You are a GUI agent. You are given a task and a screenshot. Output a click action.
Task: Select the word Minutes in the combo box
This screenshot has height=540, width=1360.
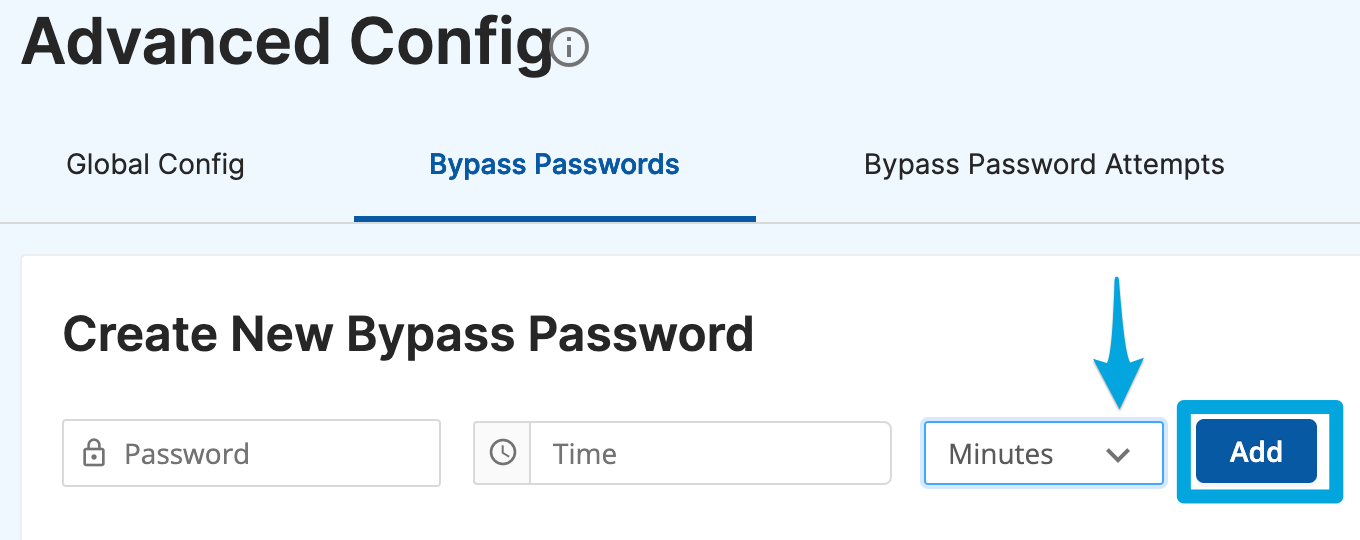(1001, 454)
